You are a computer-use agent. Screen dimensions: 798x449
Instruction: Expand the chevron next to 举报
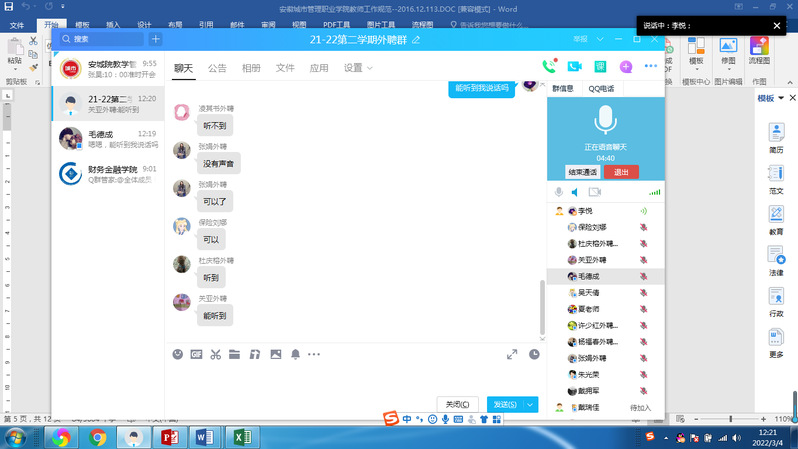[x=600, y=39]
